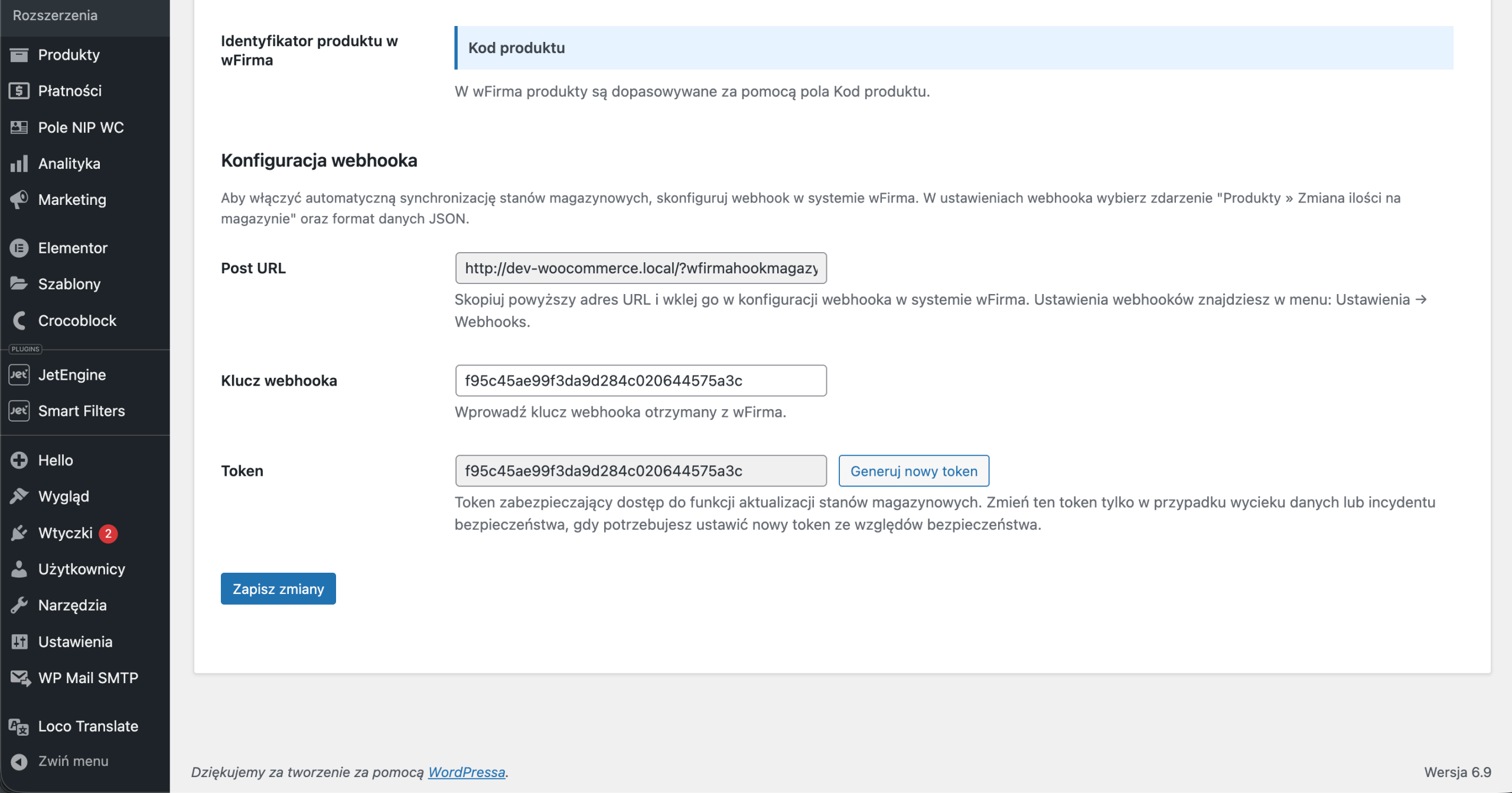Select the Loco Translate sidebar icon
1512x793 pixels.
pos(18,726)
